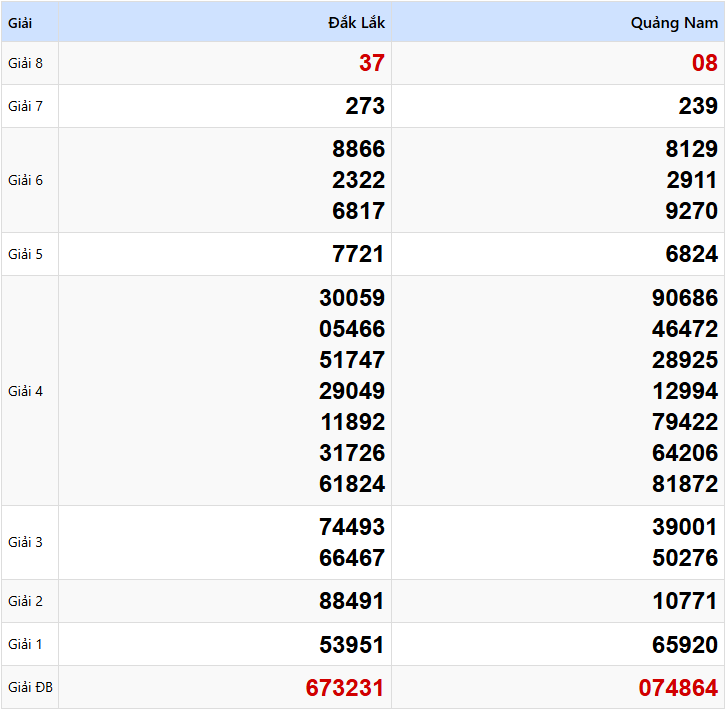The height and width of the screenshot is (709, 727).
Task: Select the Giải 1 row label
Action: pos(26,644)
